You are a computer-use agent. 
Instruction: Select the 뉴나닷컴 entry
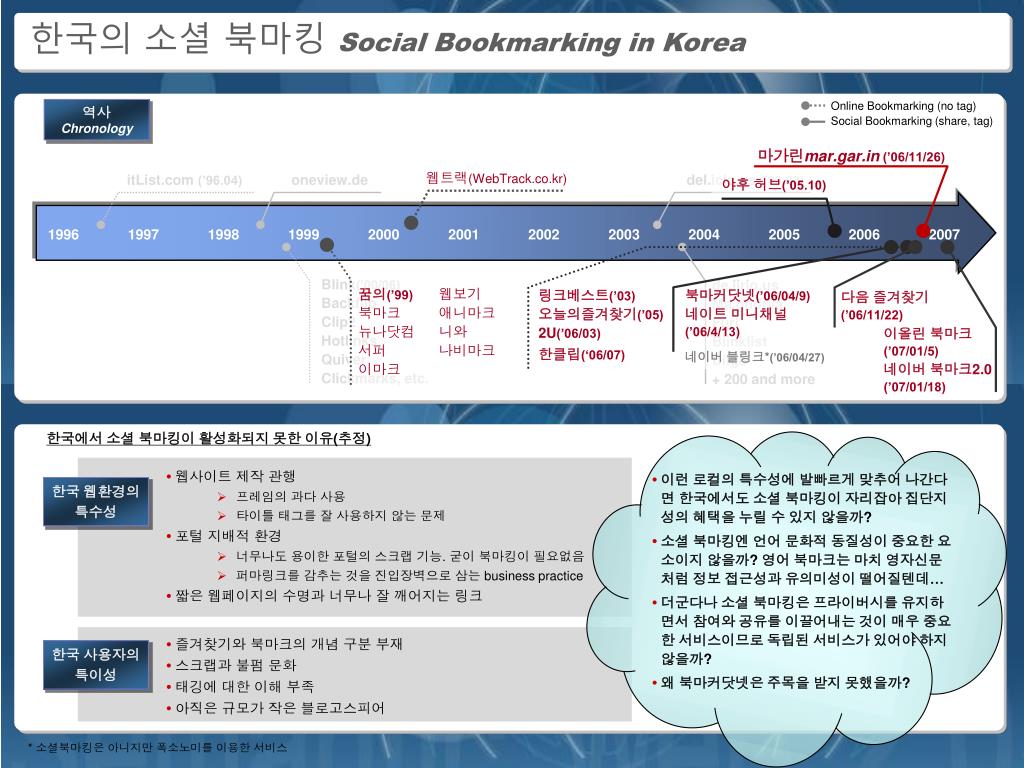click(x=386, y=331)
